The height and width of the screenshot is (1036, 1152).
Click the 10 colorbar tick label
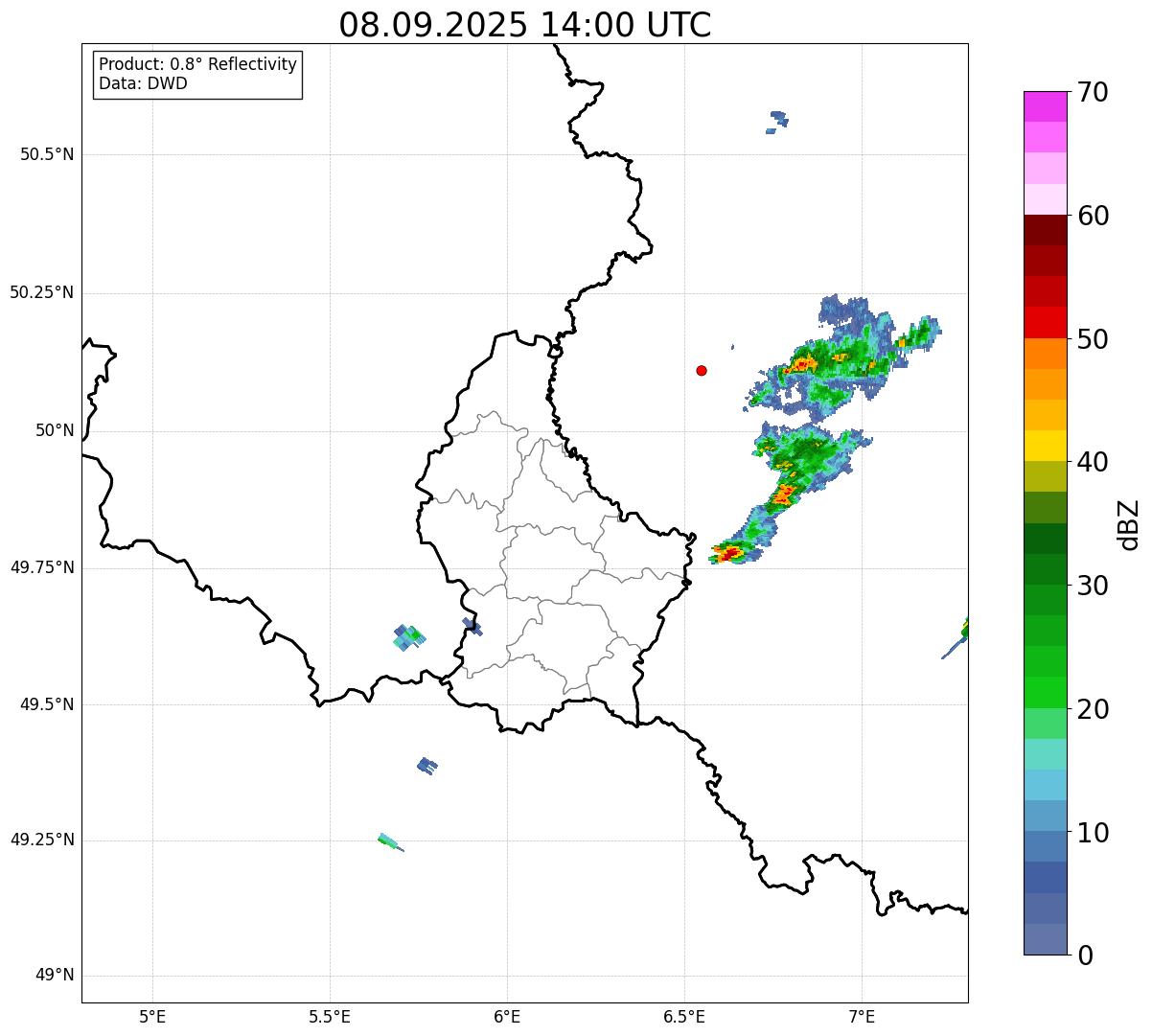click(1092, 833)
